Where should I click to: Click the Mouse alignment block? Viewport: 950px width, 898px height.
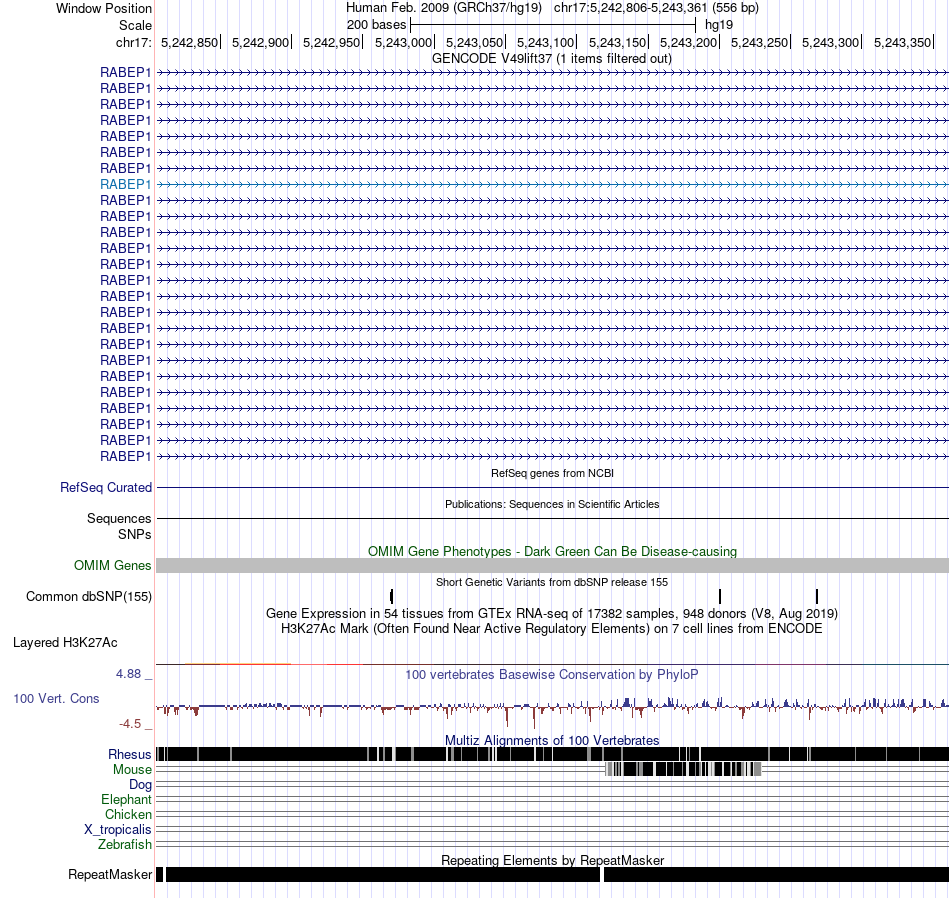point(683,770)
